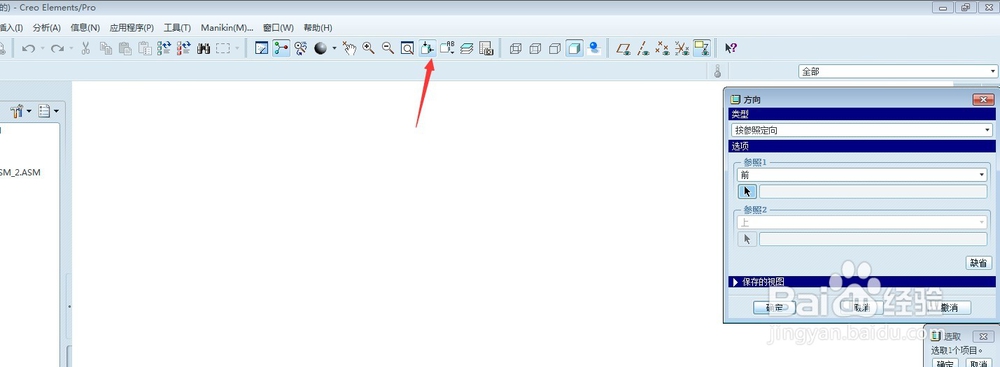
Task: Click the Layers stack icon
Action: [467, 49]
